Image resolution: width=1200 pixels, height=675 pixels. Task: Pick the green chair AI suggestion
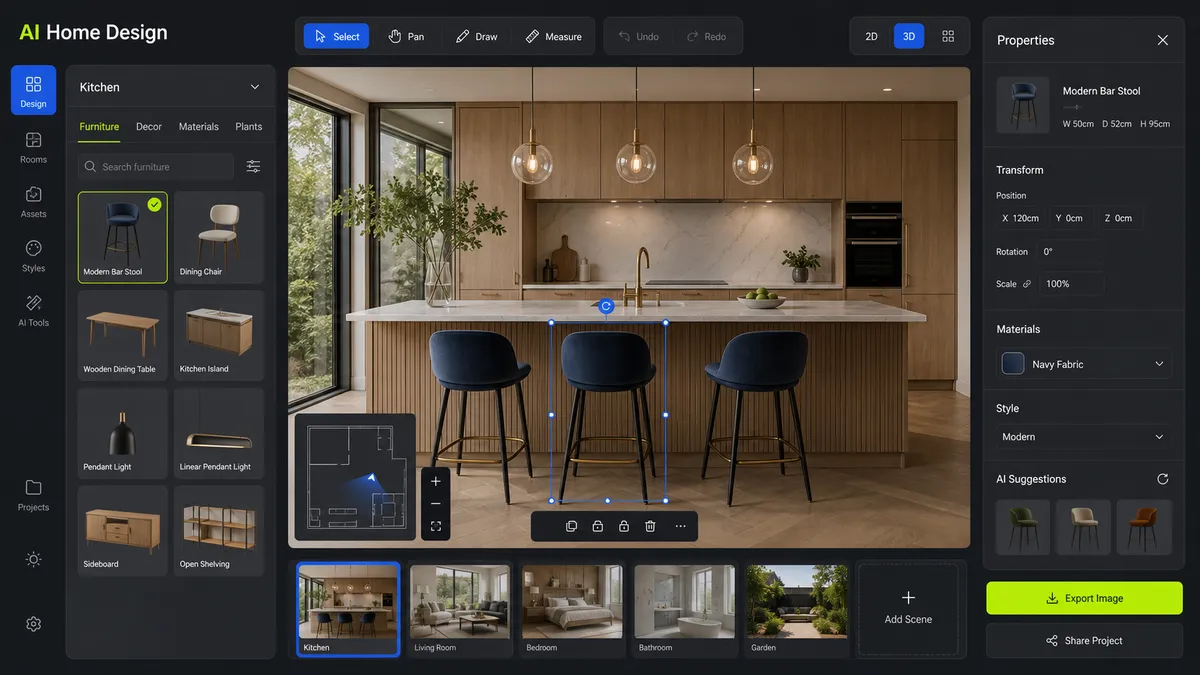click(x=1023, y=527)
